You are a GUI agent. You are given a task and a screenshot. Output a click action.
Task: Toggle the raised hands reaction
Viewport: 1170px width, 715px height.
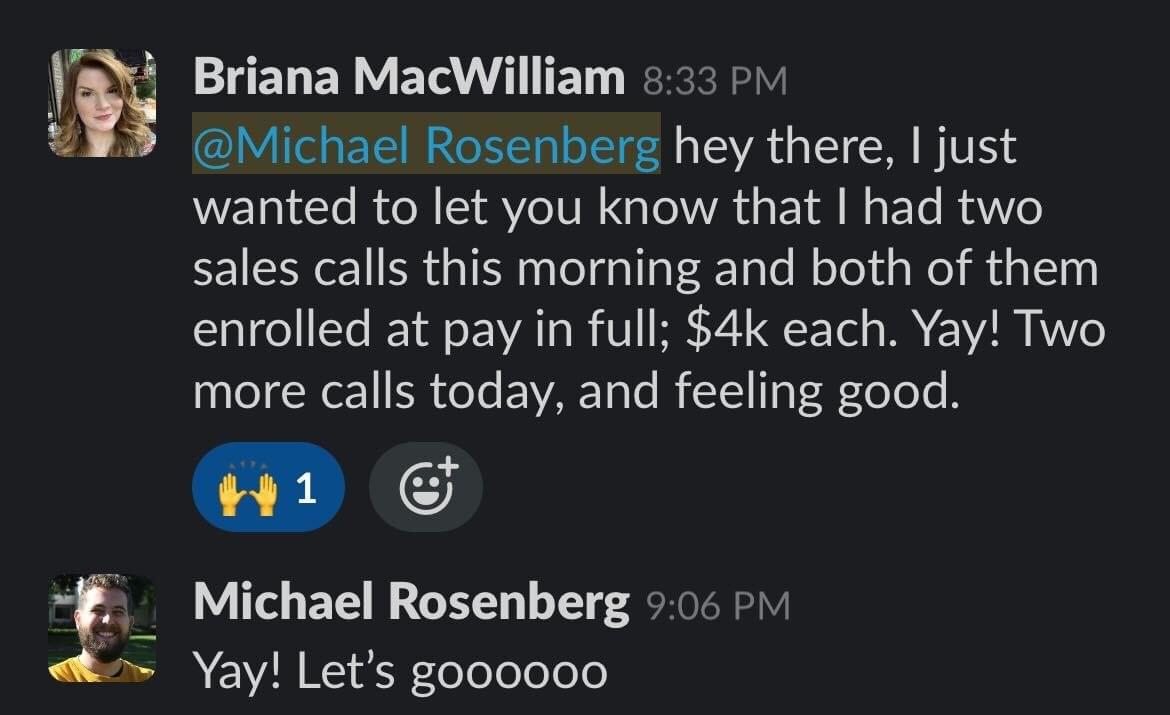pyautogui.click(x=269, y=487)
